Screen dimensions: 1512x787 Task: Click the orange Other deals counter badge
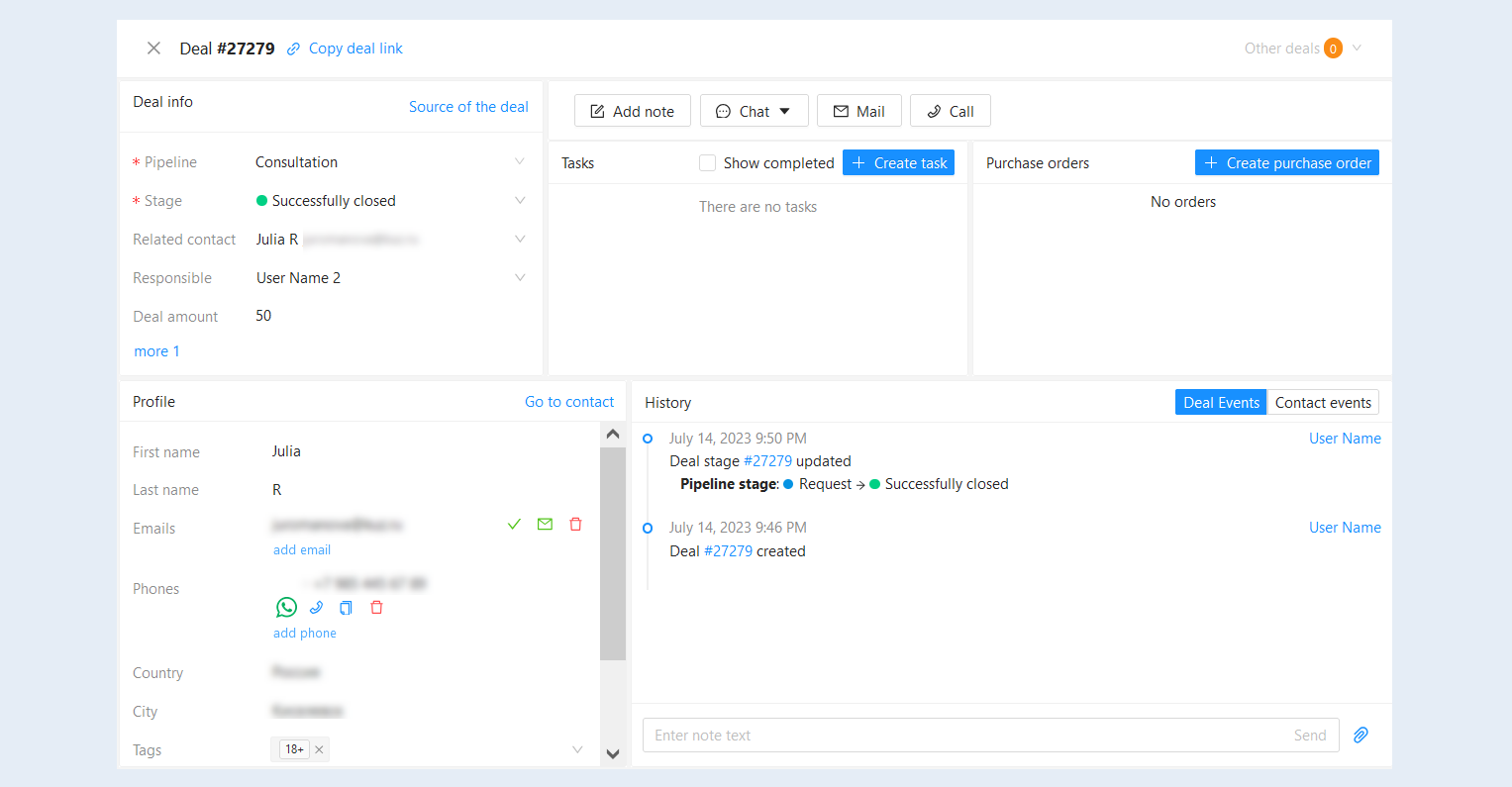click(x=1333, y=49)
